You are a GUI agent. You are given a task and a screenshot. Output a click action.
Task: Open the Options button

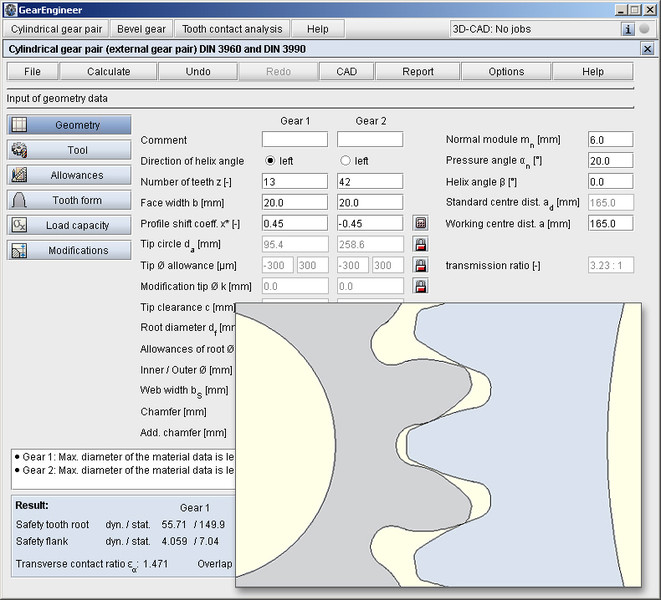(x=506, y=71)
